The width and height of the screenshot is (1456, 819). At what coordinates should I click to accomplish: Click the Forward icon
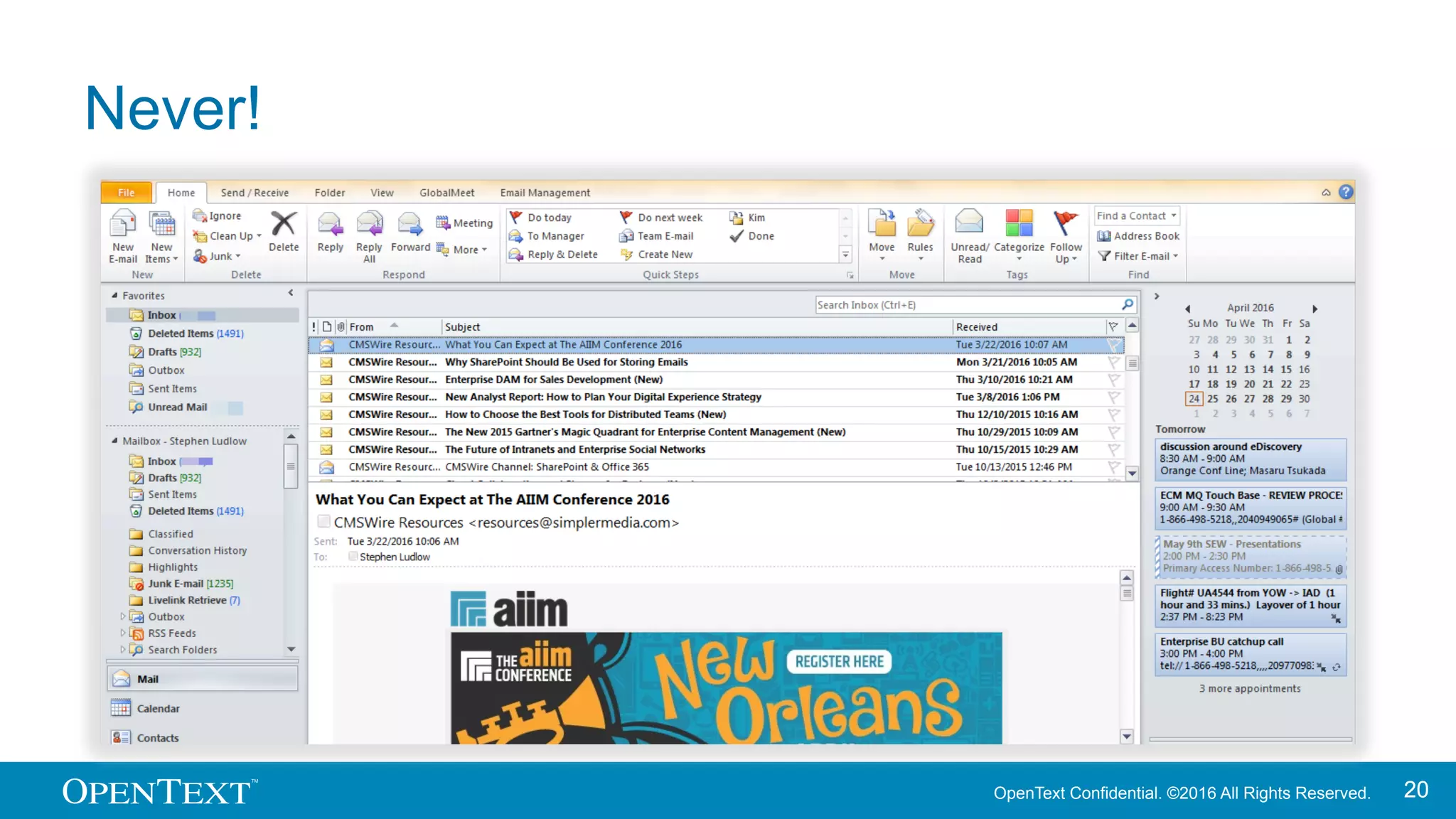409,224
